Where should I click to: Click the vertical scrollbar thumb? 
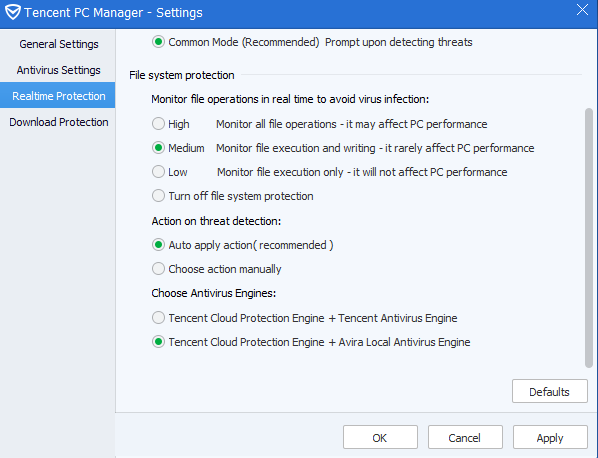tap(589, 238)
